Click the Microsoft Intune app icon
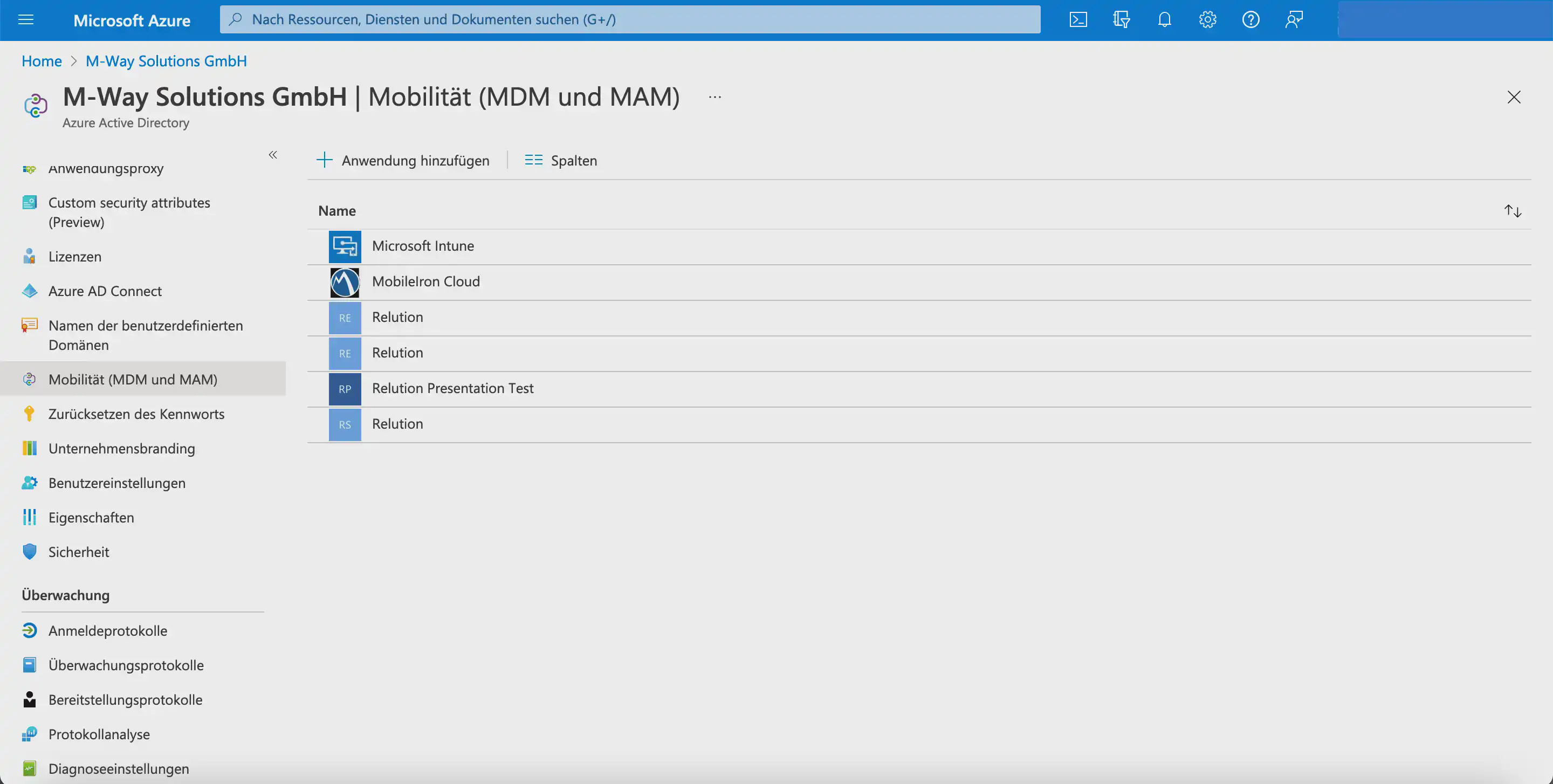1553x784 pixels. (x=345, y=246)
